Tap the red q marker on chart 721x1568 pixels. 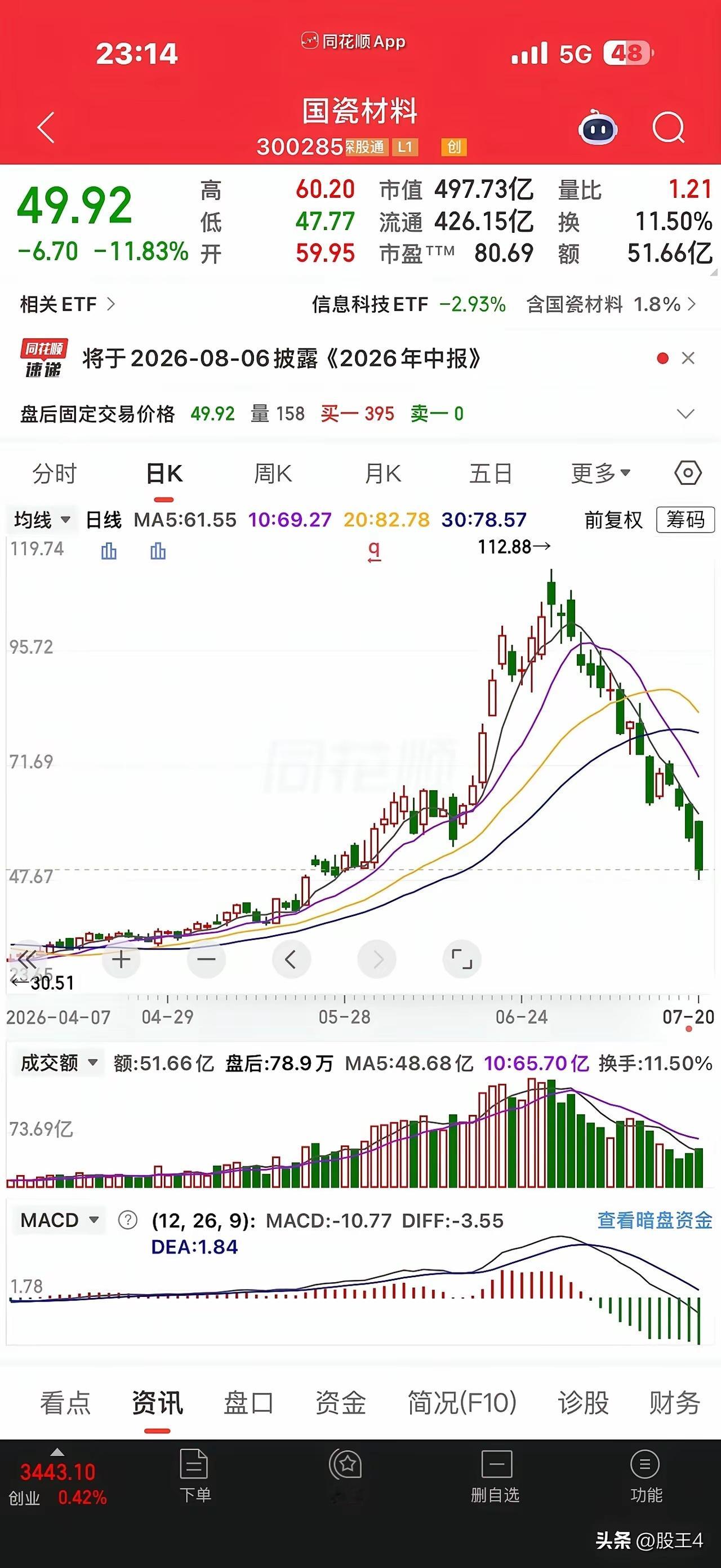pos(374,551)
